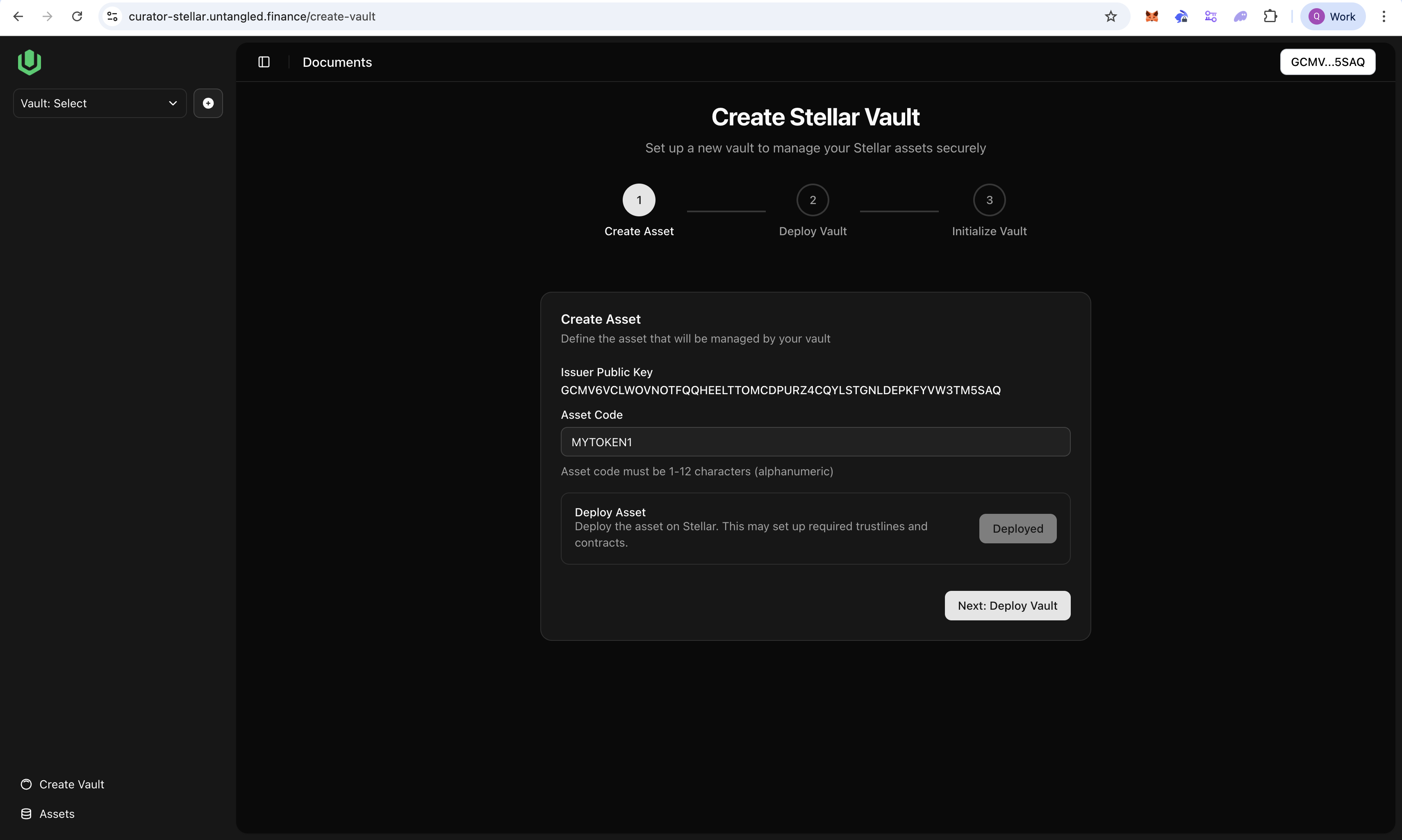
Task: Click the Deployed button
Action: point(1017,528)
